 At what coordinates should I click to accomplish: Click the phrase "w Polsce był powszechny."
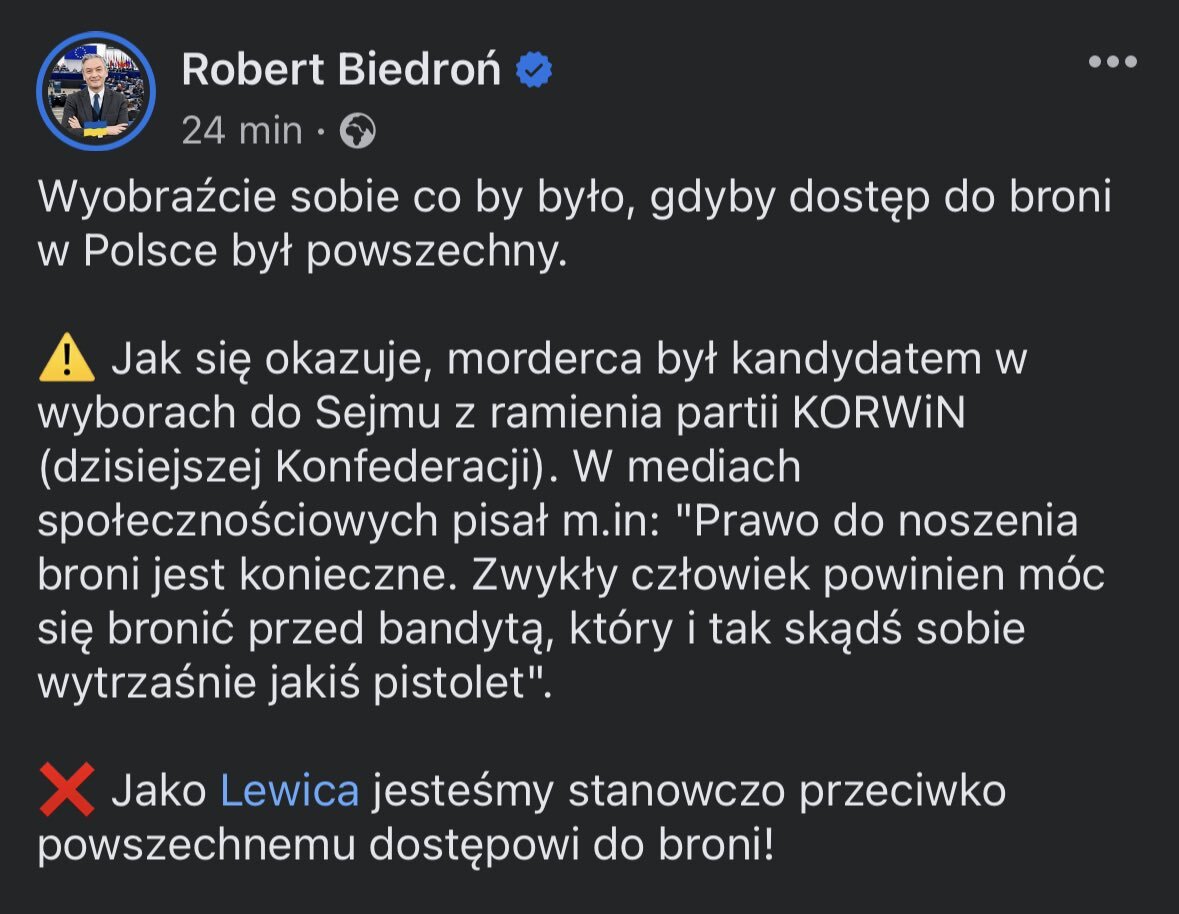click(302, 252)
